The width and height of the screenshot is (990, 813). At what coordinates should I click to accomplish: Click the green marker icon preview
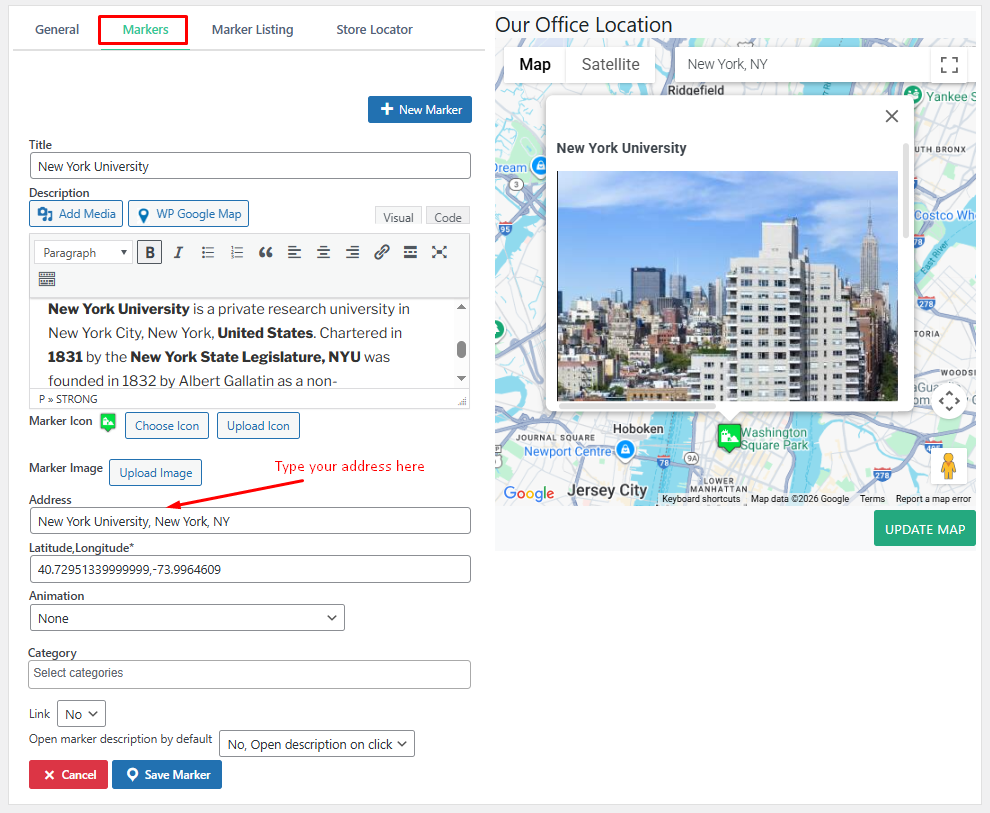(x=108, y=422)
